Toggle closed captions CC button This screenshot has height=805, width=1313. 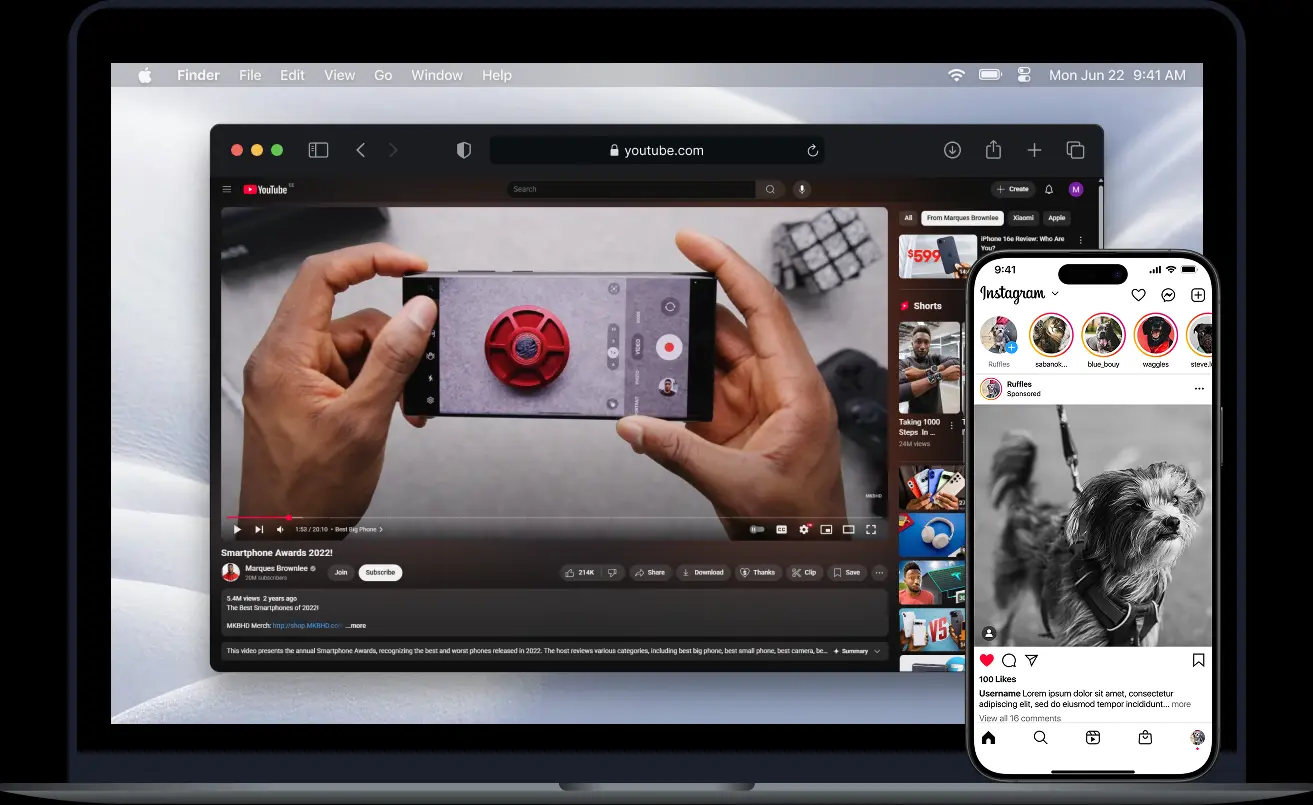tap(782, 529)
